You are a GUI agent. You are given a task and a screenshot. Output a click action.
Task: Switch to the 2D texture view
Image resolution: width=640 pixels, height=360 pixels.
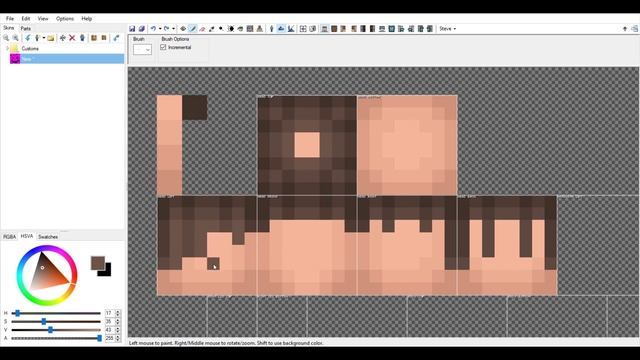[281, 29]
